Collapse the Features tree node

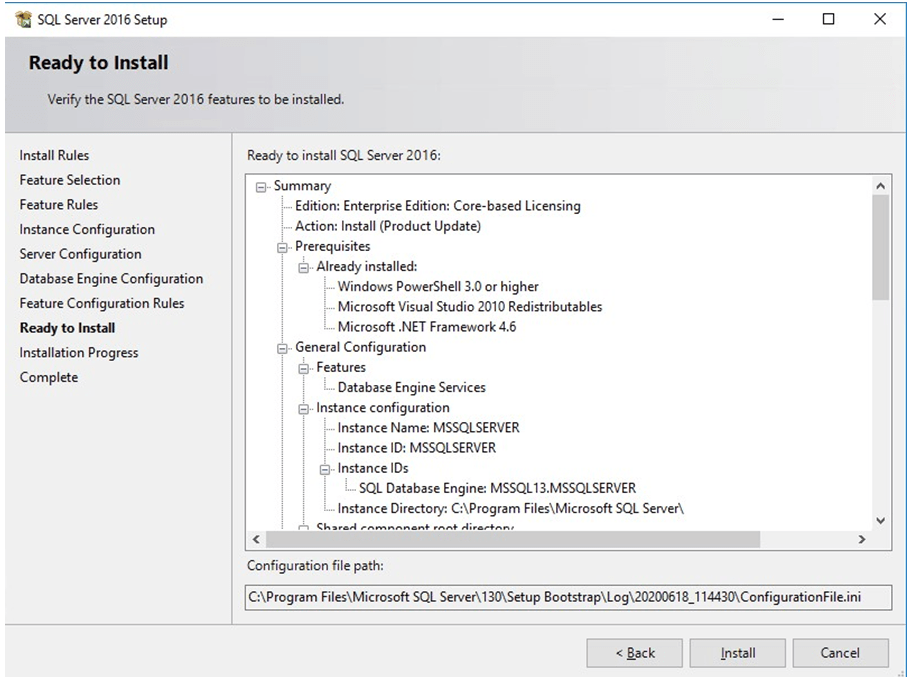pos(304,368)
